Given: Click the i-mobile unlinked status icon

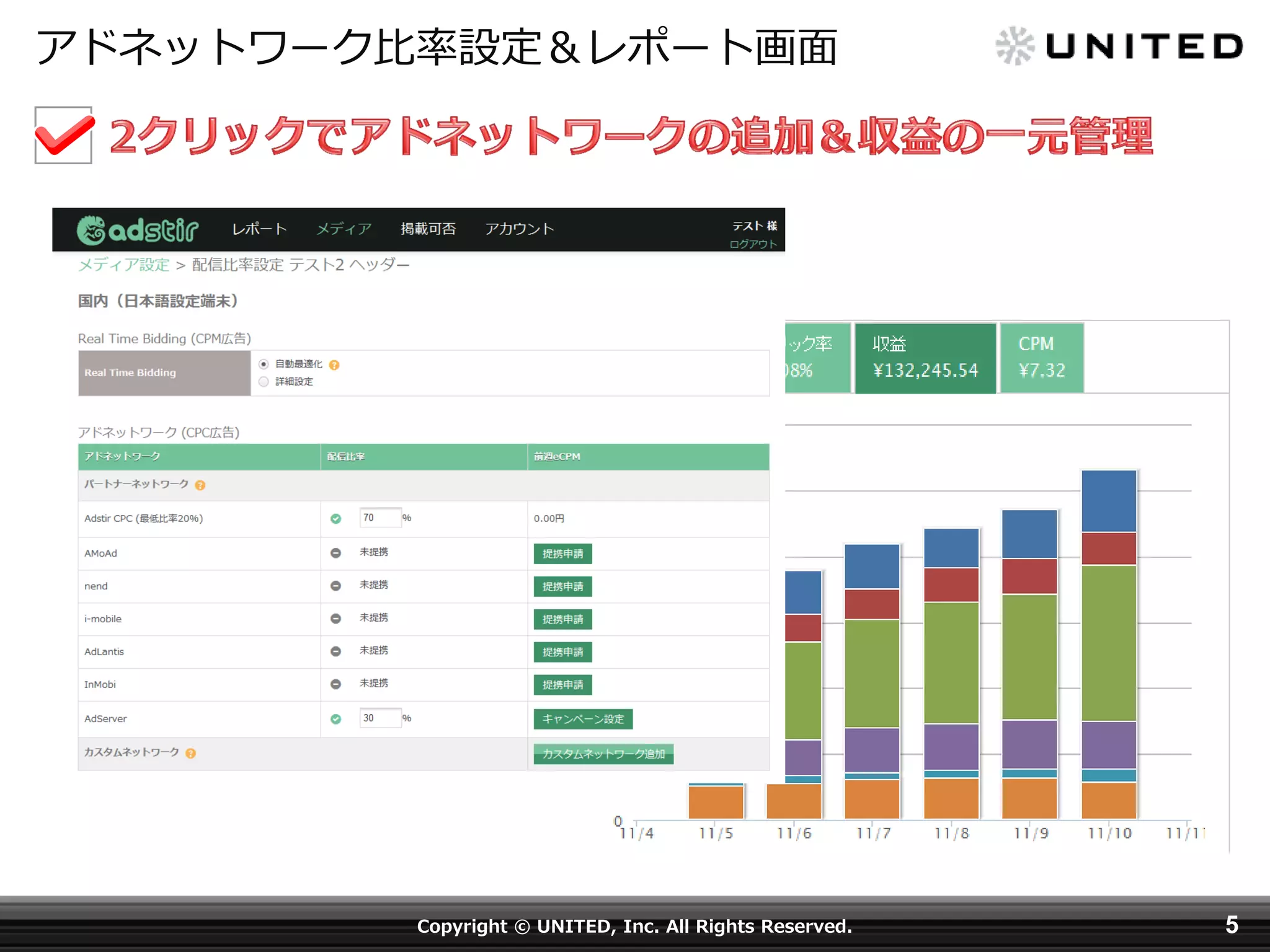Looking at the screenshot, I should (335, 619).
